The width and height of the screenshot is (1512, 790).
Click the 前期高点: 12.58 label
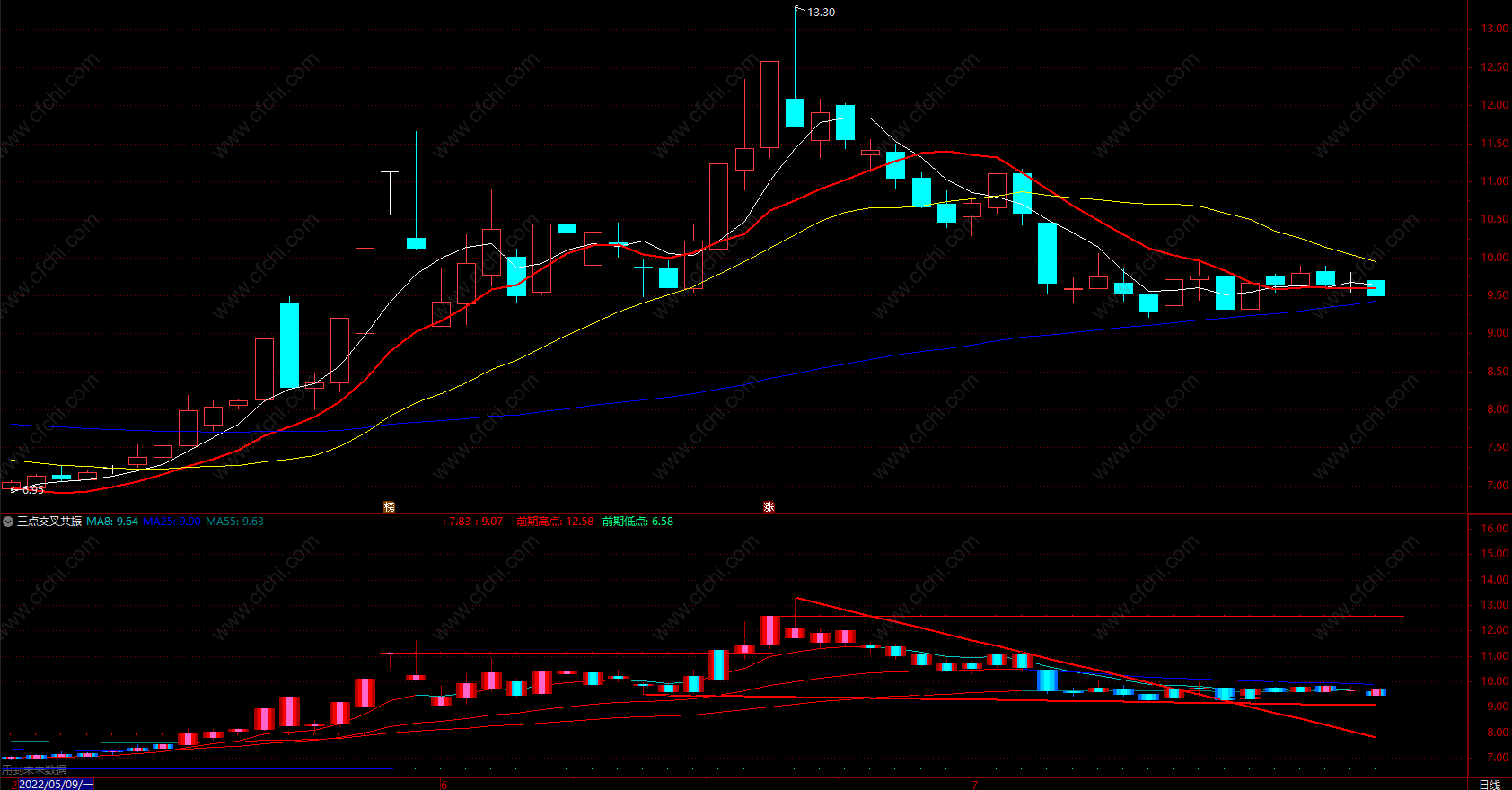click(x=555, y=522)
